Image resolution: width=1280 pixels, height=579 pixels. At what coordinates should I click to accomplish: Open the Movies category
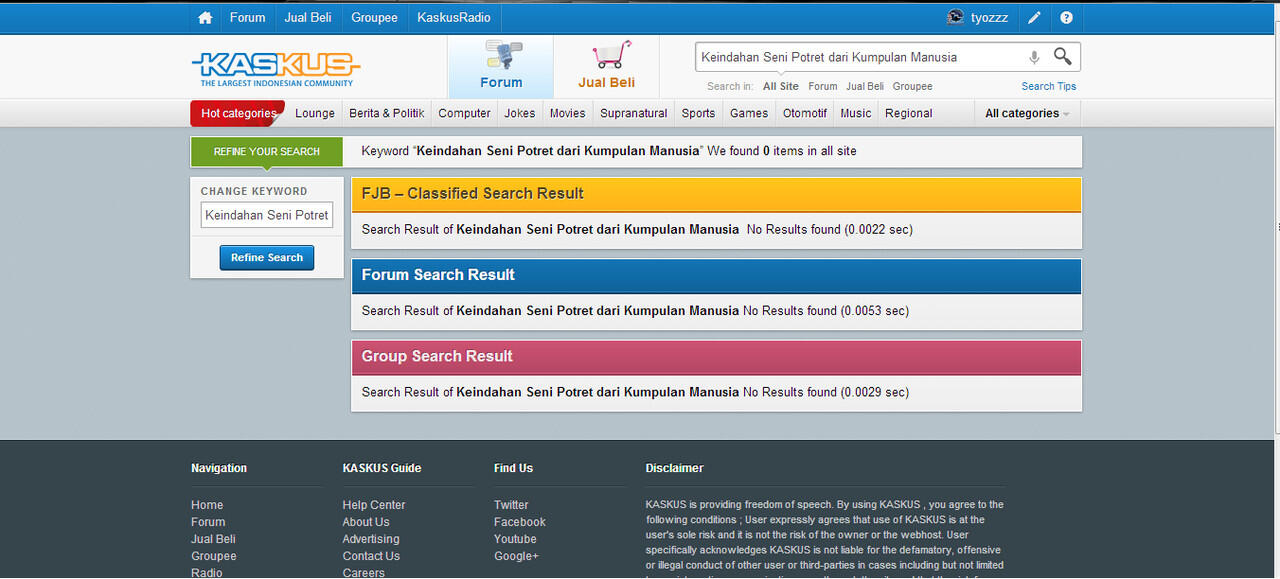(568, 114)
